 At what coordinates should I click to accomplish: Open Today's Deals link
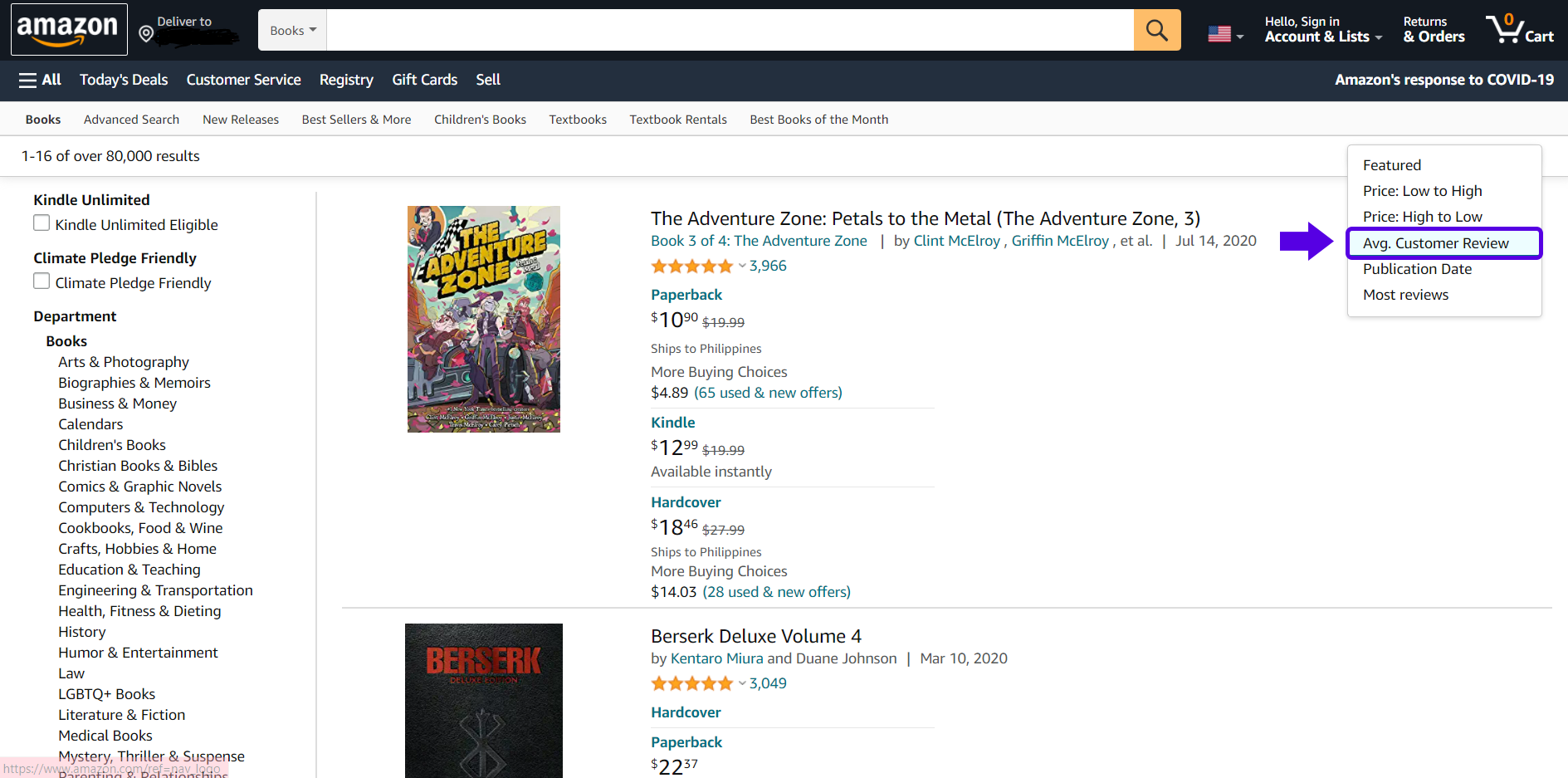pos(124,80)
